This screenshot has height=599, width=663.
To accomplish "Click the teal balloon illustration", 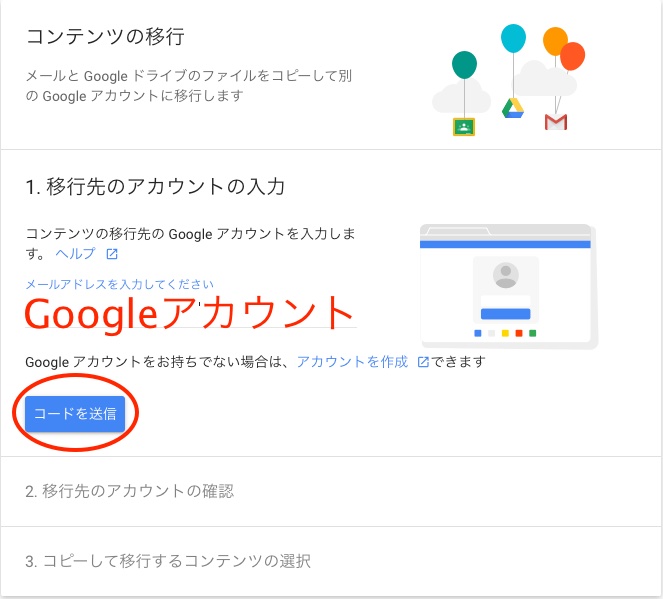I will coord(464,65).
